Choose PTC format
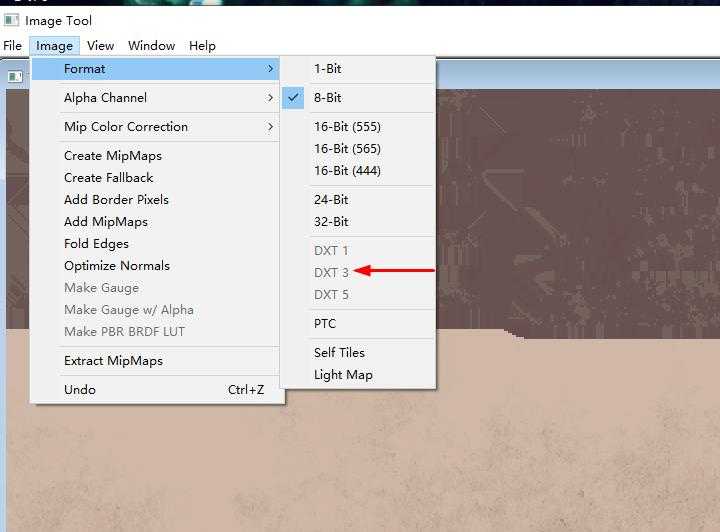Viewport: 720px width, 532px height. 358,324
